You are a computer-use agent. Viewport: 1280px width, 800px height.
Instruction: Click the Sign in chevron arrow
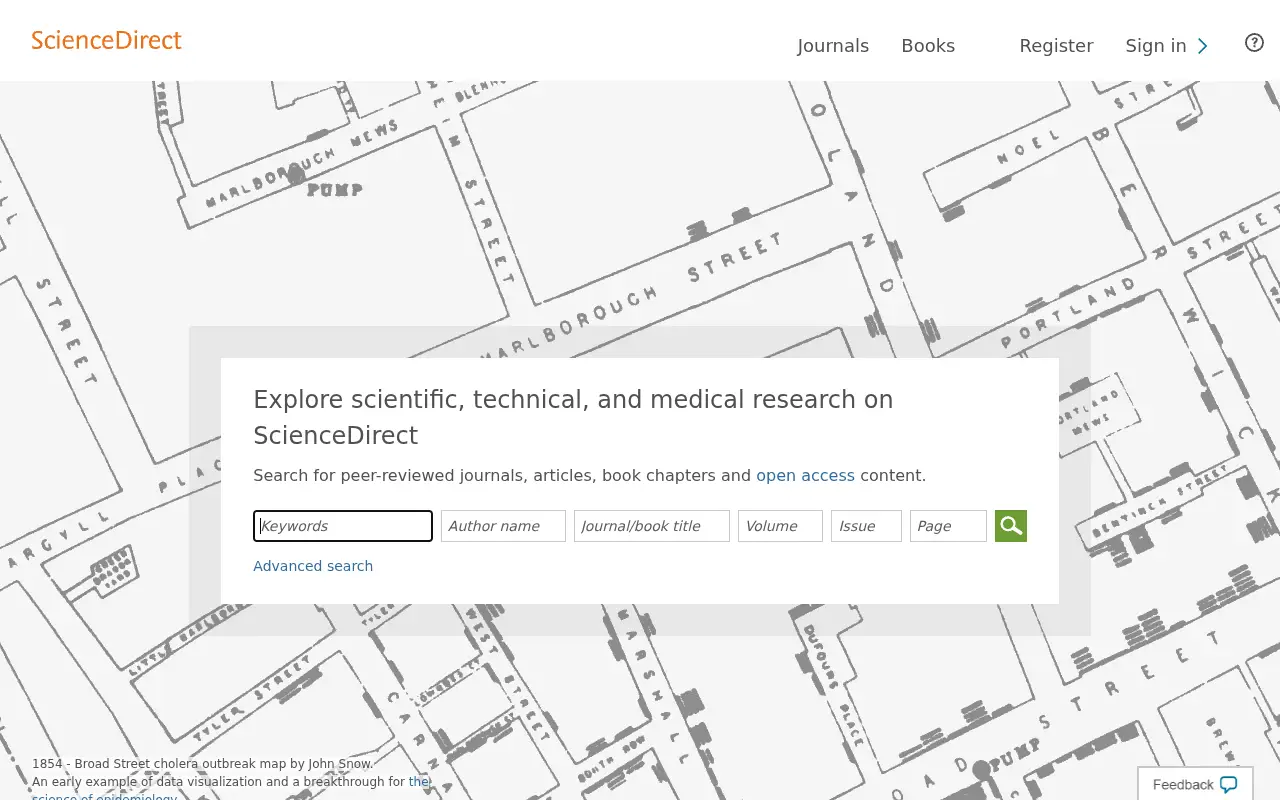click(x=1203, y=46)
